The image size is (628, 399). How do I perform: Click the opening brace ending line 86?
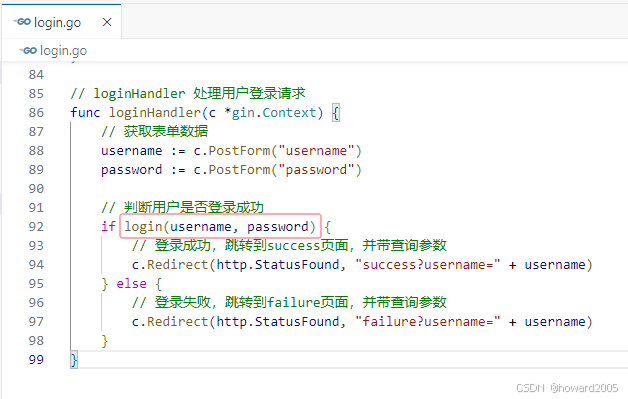coord(336,113)
